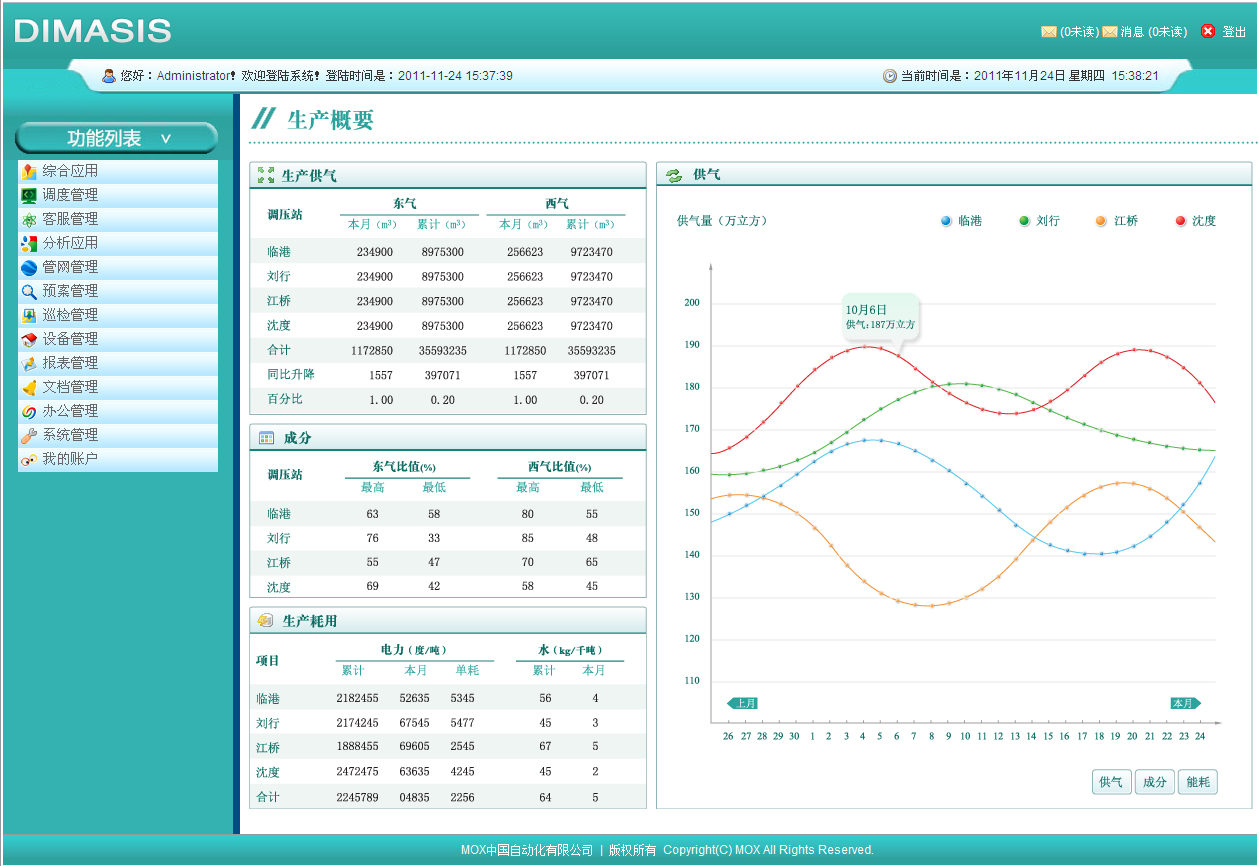
Task: Click the 管网管理 blue globe icon
Action: pyautogui.click(x=29, y=267)
